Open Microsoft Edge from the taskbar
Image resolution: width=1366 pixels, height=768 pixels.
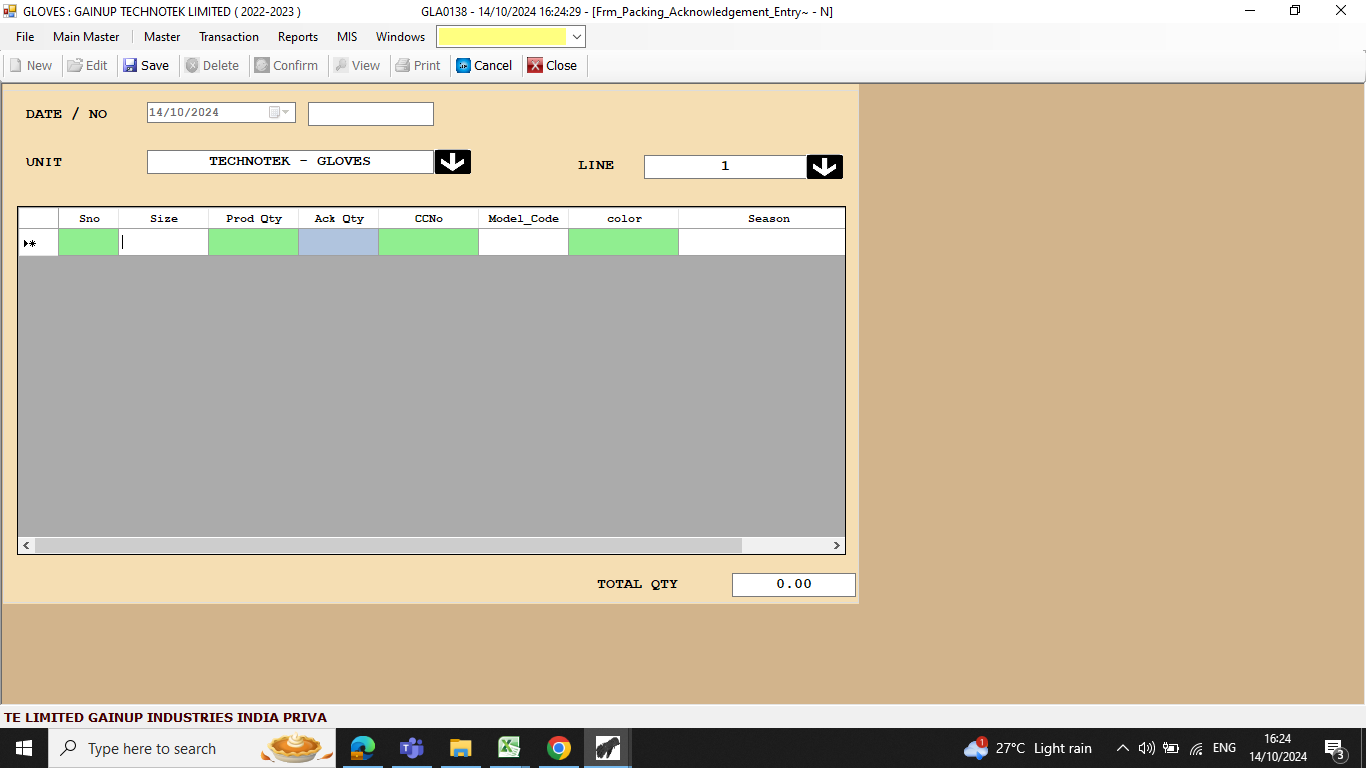pyautogui.click(x=362, y=748)
